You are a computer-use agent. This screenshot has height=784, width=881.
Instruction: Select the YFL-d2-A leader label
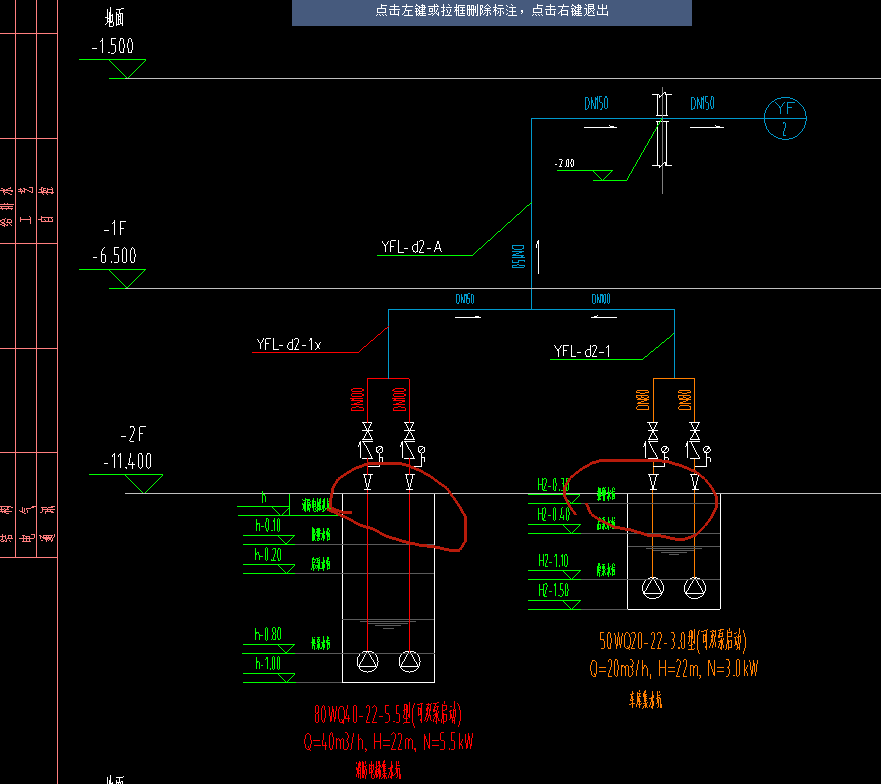(412, 247)
